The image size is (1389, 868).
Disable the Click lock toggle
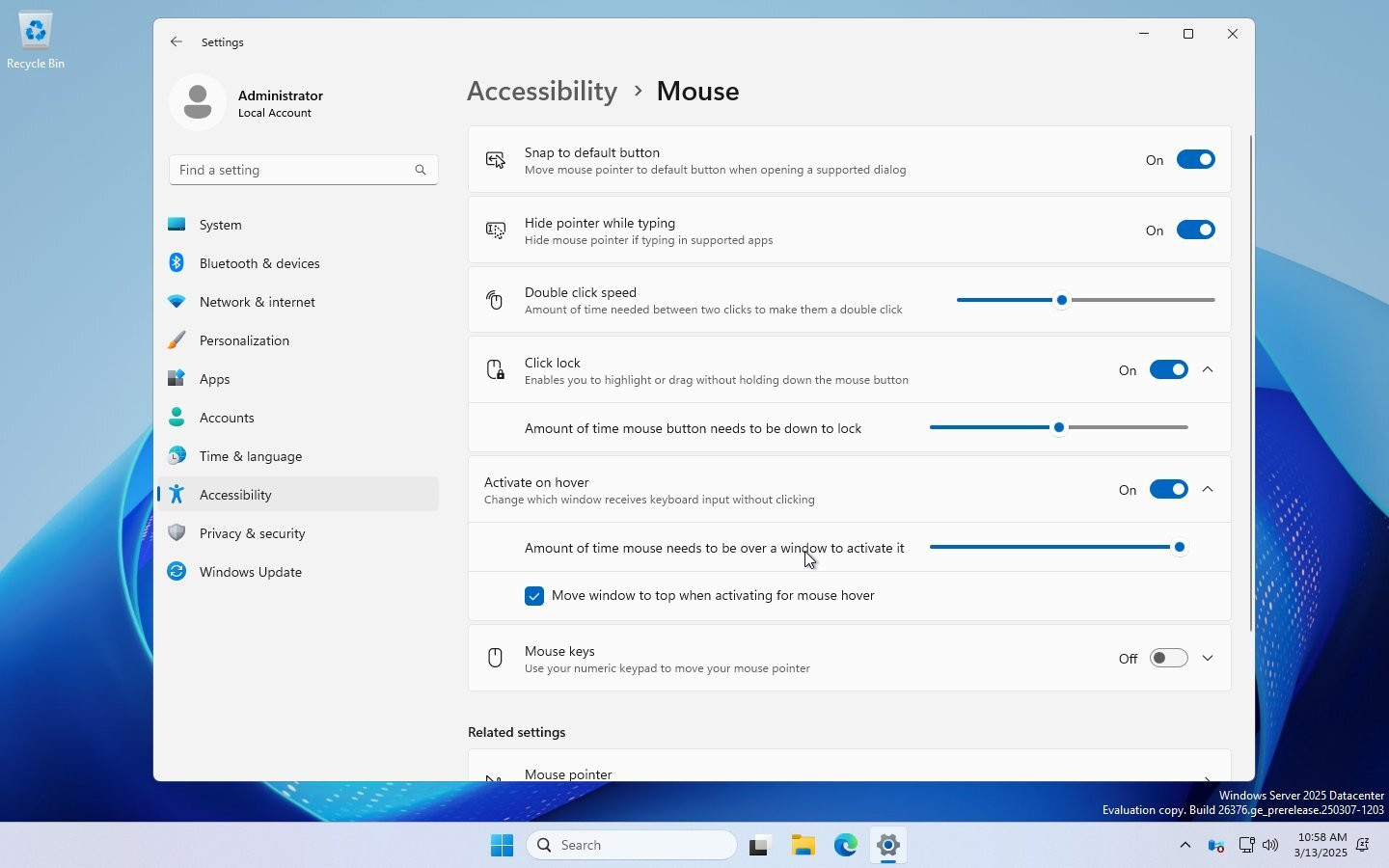coord(1168,370)
